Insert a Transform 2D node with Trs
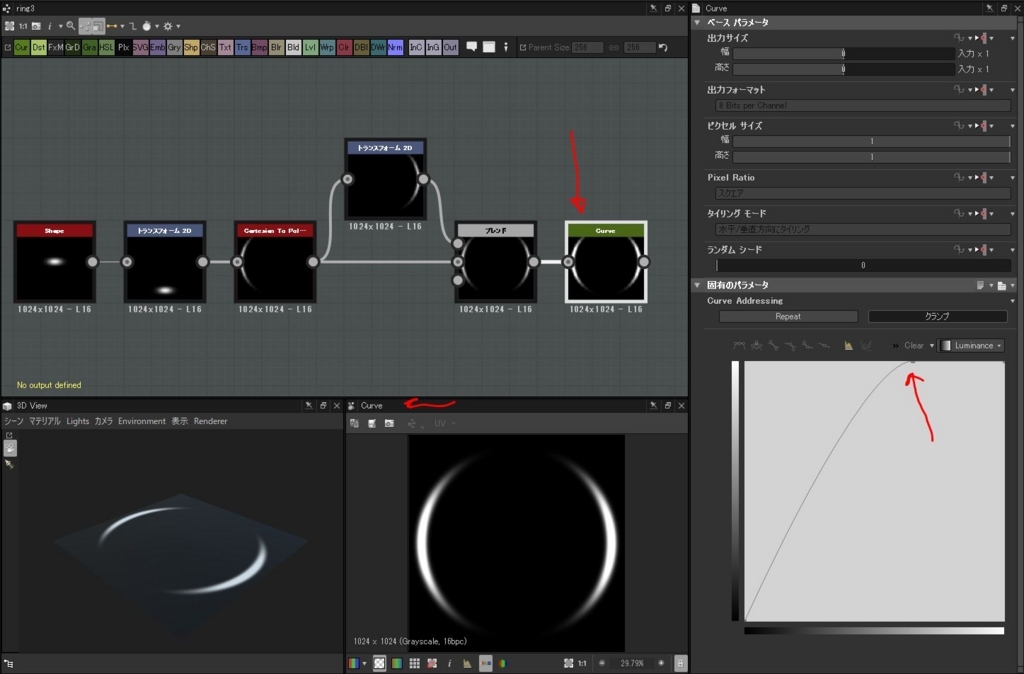1024x674 pixels. click(x=242, y=47)
